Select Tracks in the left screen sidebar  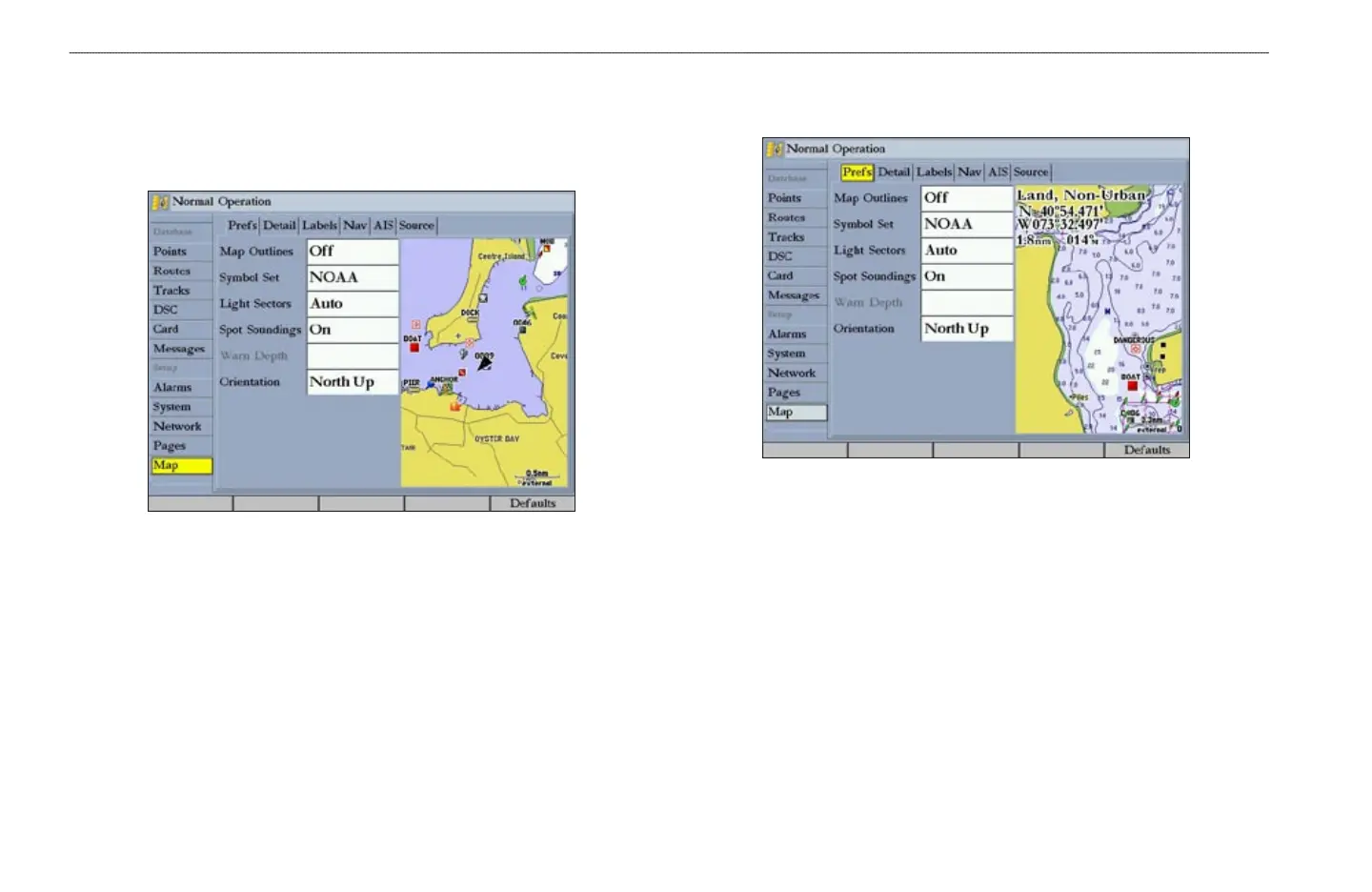tap(181, 291)
